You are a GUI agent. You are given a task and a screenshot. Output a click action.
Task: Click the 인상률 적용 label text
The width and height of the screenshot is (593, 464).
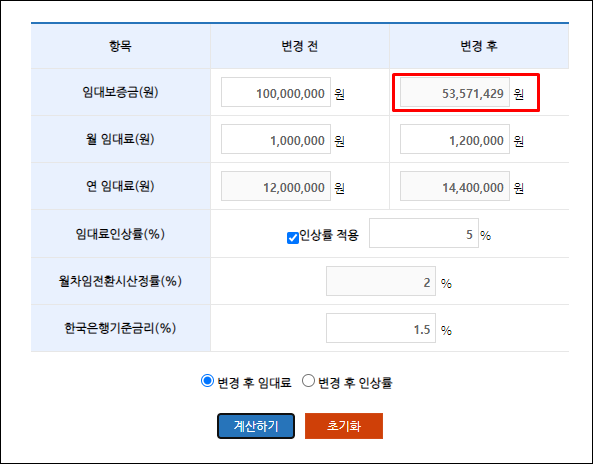click(329, 235)
